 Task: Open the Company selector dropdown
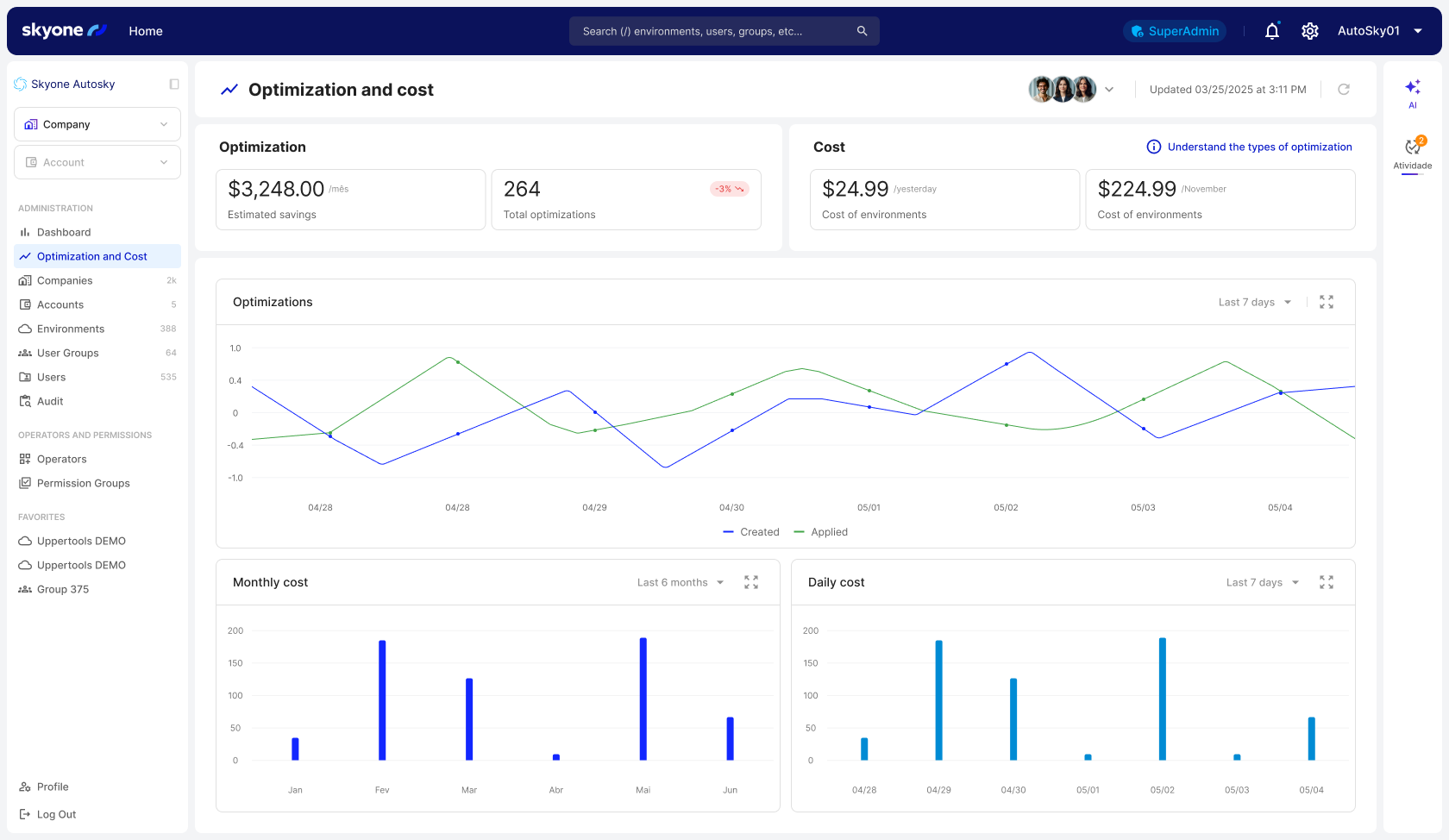(x=97, y=124)
